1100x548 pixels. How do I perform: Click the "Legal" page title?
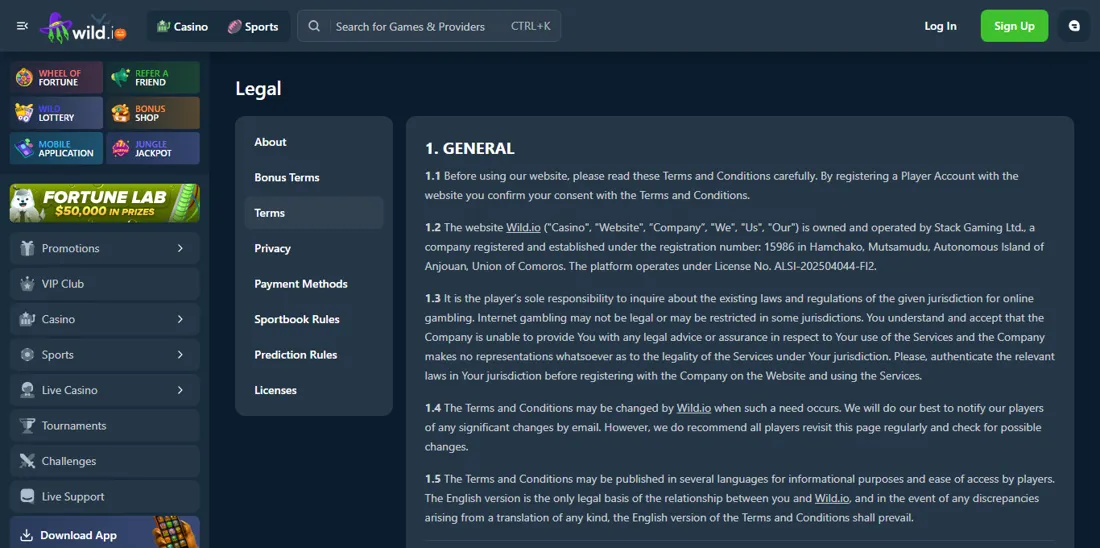tap(258, 88)
